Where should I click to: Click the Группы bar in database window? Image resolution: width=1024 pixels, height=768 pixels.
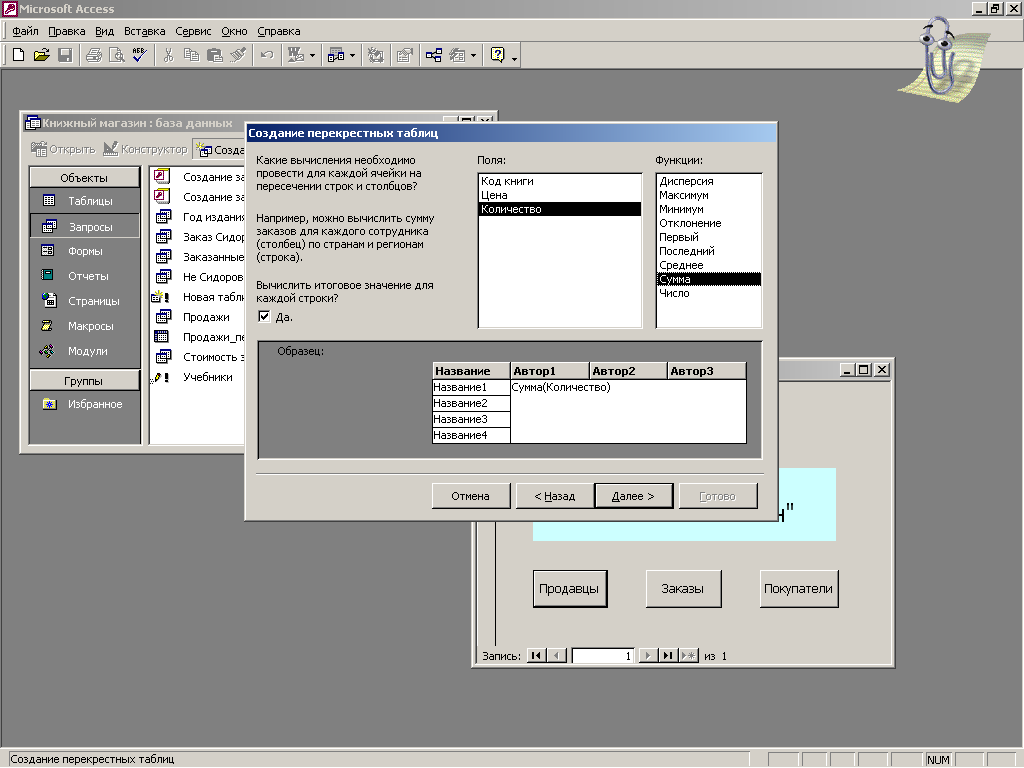[x=84, y=381]
